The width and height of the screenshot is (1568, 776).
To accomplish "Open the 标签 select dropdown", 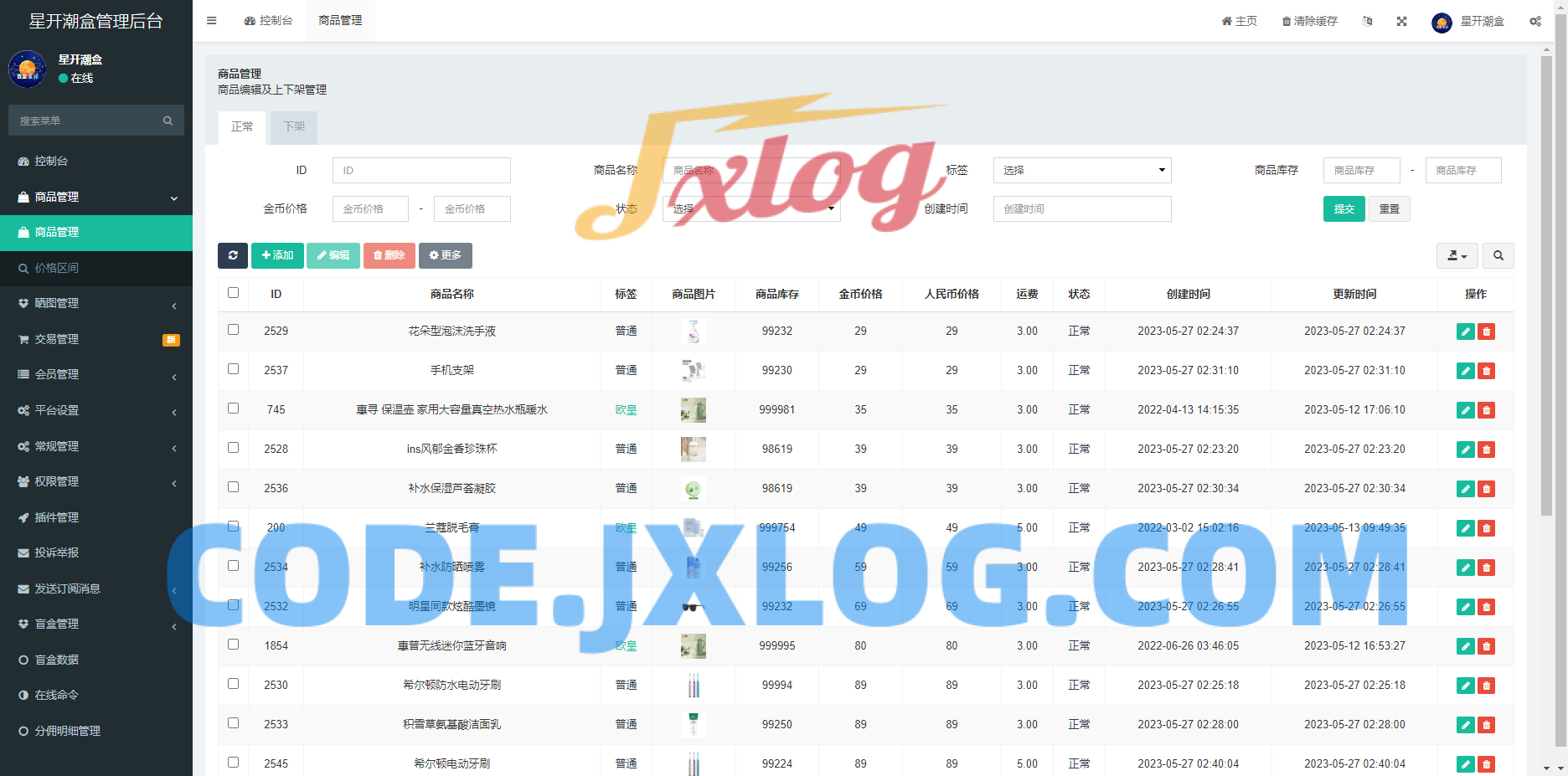I will click(x=1081, y=171).
